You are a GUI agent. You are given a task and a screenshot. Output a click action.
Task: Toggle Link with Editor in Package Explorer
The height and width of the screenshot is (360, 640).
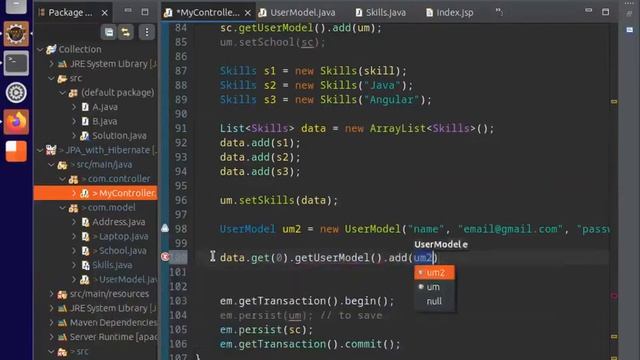click(126, 32)
